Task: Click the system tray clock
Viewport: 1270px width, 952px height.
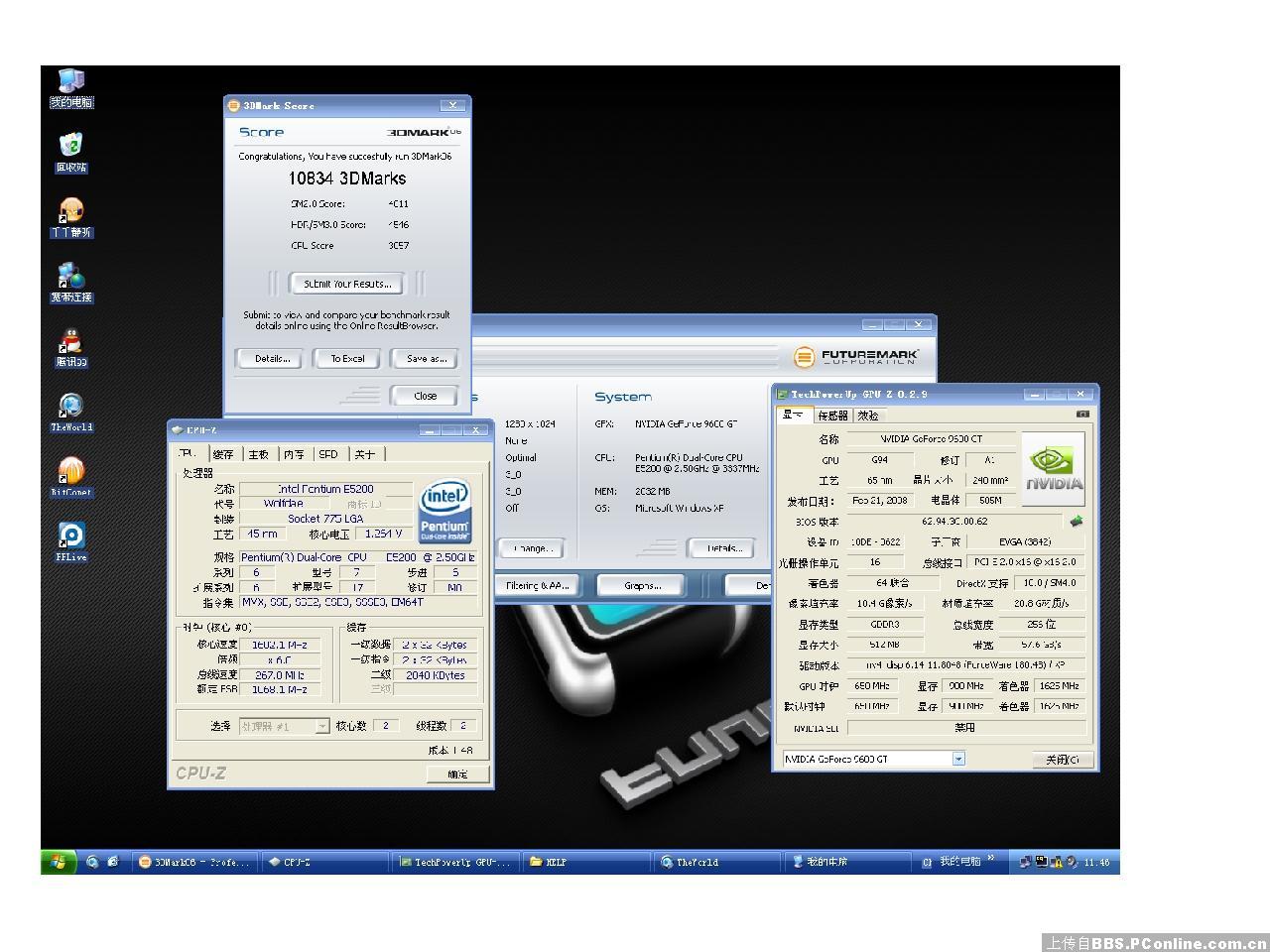Action: click(1096, 863)
